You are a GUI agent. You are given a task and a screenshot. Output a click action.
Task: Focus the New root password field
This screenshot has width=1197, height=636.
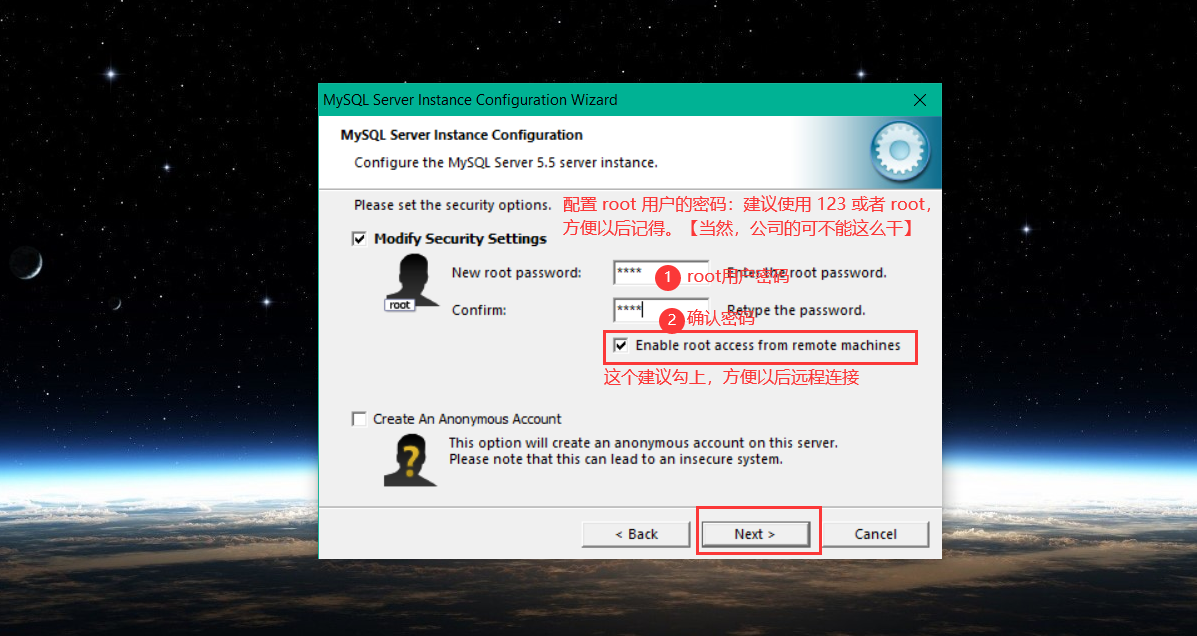click(x=661, y=273)
